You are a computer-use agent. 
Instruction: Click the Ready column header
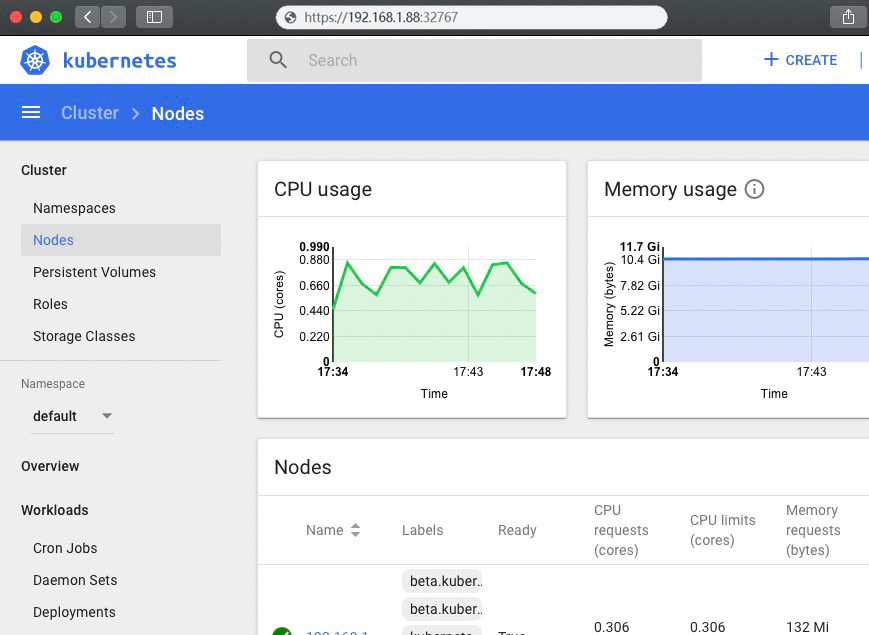[517, 530]
